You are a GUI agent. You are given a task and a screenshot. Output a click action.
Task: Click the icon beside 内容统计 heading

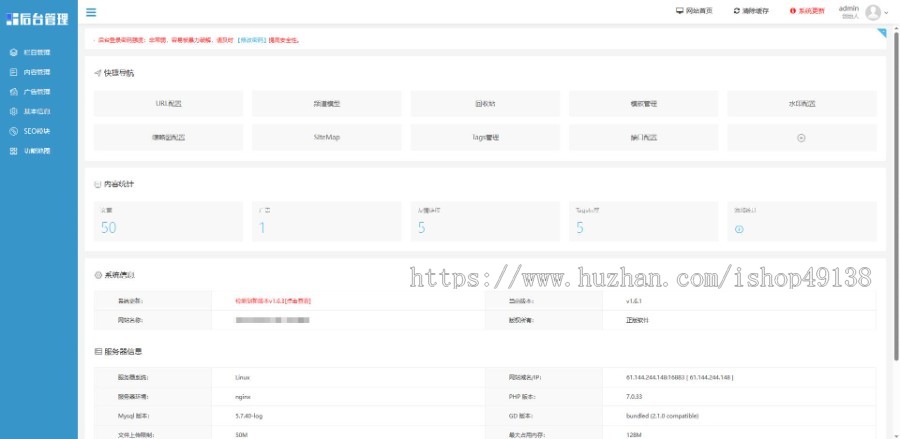tap(98, 184)
